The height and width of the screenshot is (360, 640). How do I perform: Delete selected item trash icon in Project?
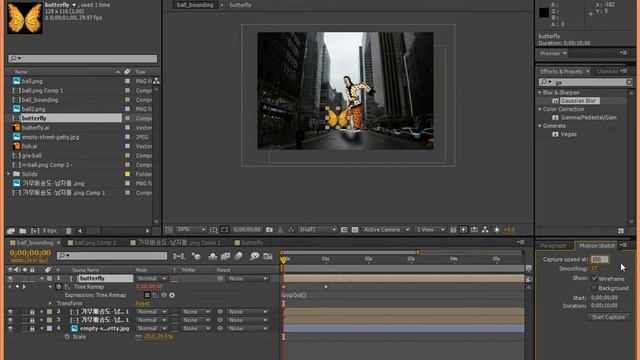(69, 231)
